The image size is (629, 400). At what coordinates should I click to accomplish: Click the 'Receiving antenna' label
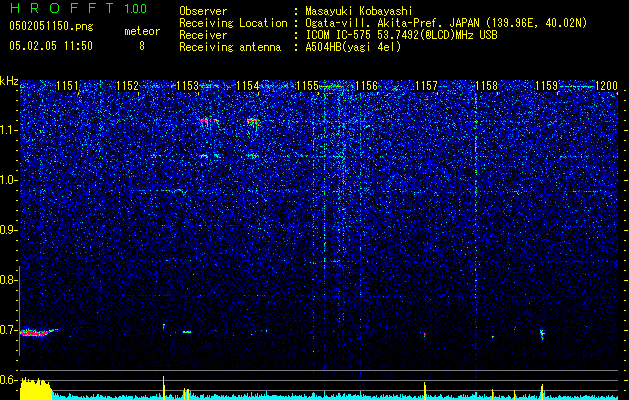pos(230,47)
